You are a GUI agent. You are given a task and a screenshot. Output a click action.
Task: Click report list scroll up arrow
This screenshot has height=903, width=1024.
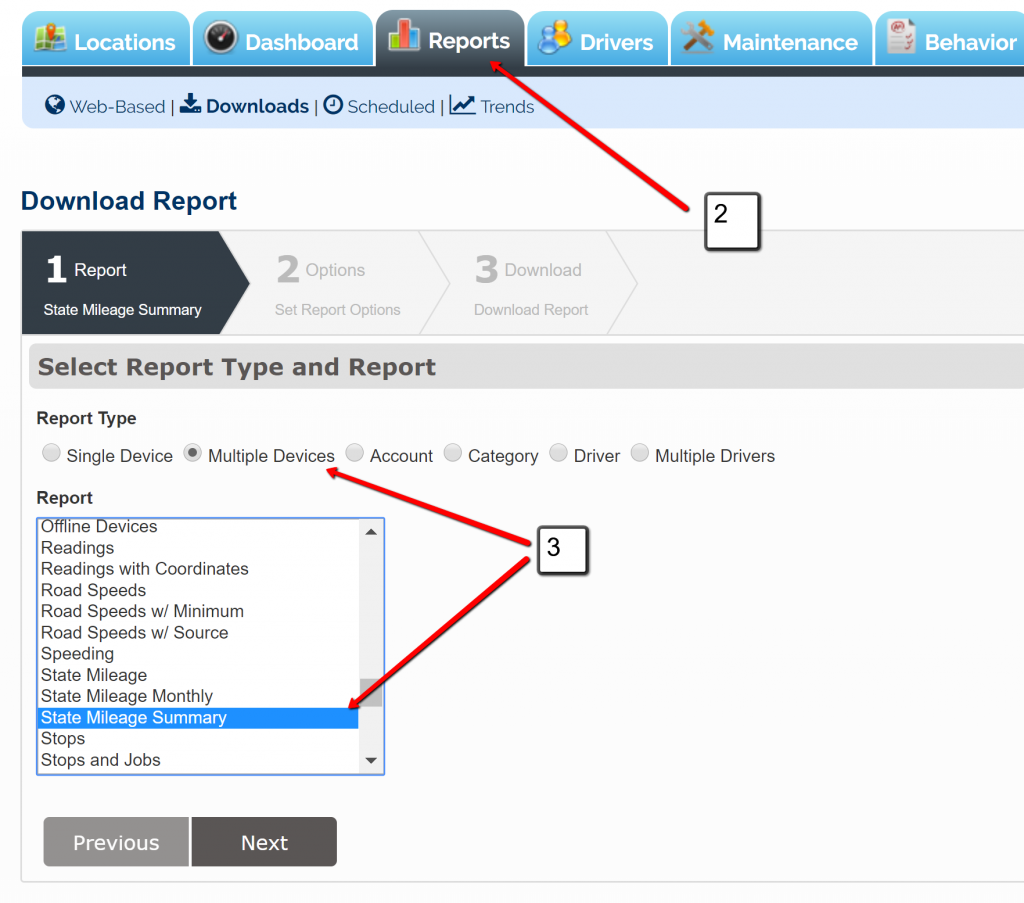point(371,531)
